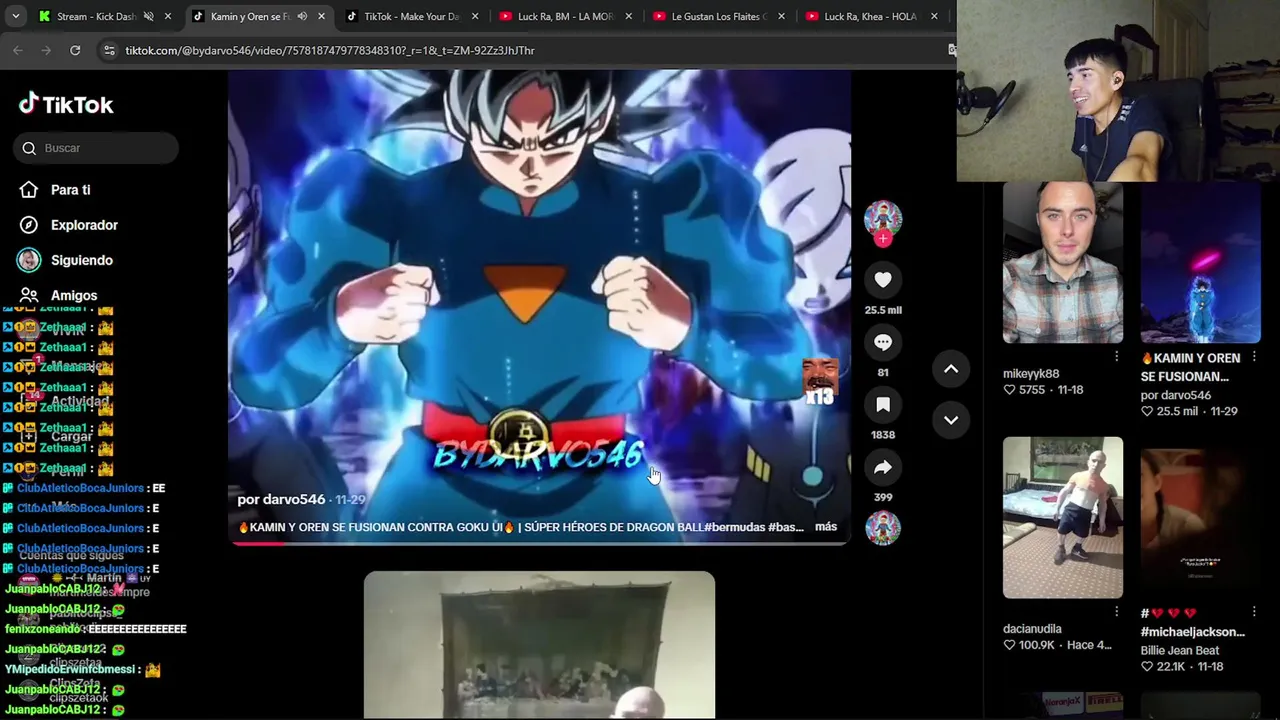Click dacianudila username

point(1032,629)
